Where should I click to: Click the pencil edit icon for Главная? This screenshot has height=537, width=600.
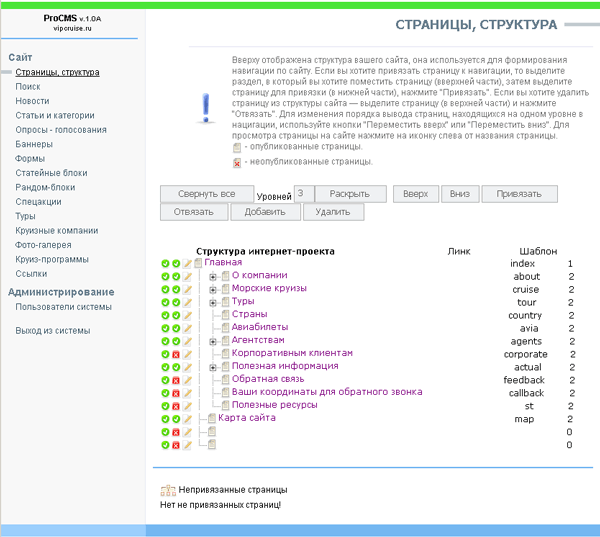point(187,263)
